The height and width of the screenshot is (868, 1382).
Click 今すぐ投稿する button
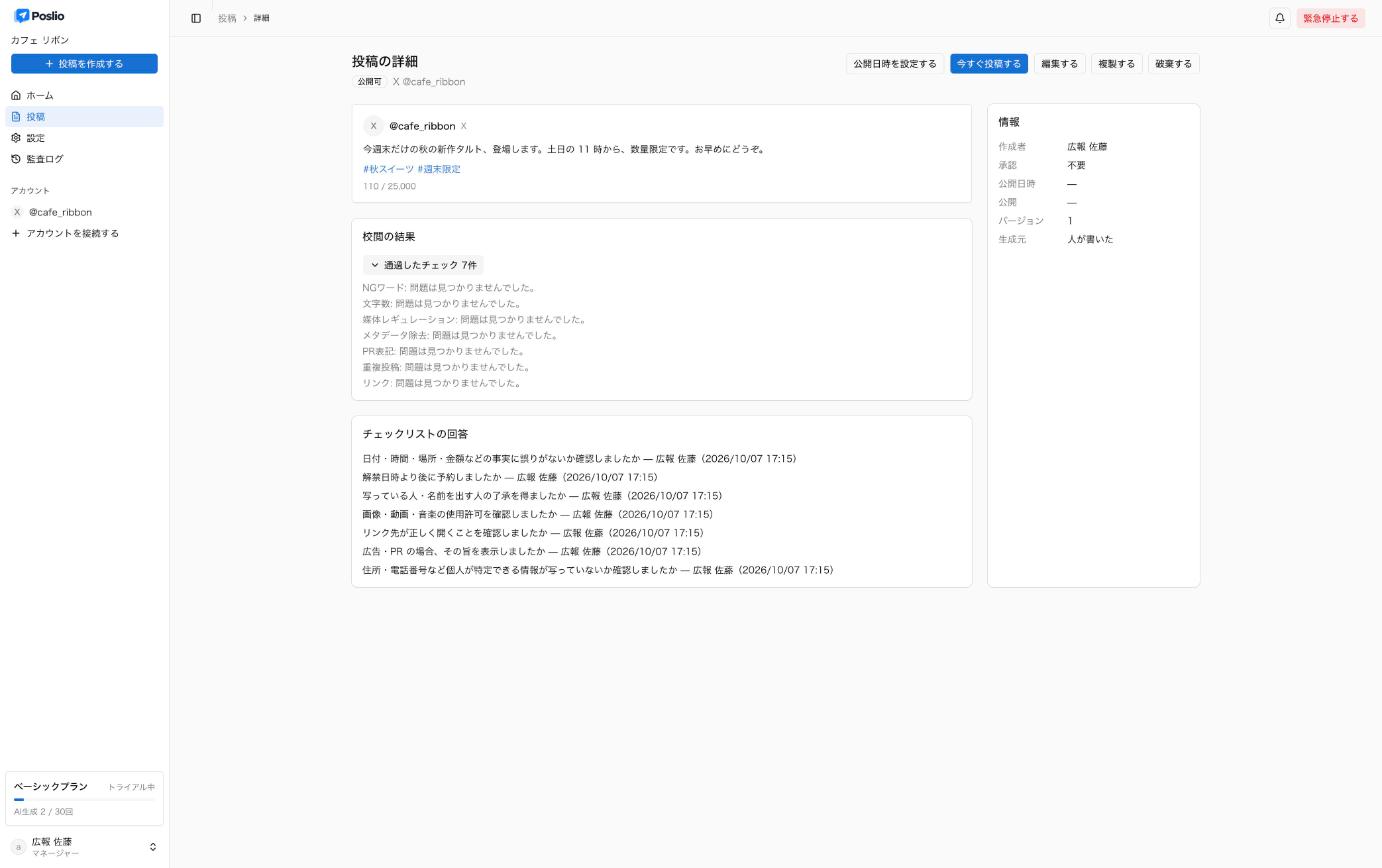(989, 64)
